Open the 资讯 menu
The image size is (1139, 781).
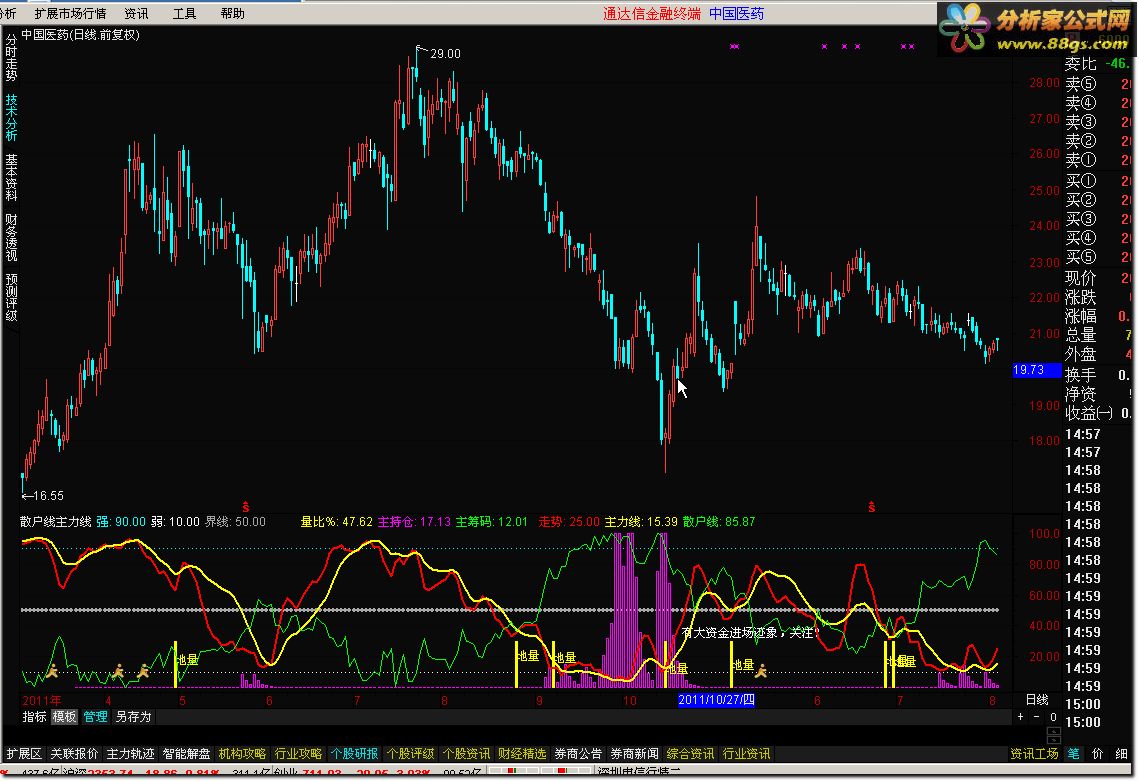[x=136, y=13]
